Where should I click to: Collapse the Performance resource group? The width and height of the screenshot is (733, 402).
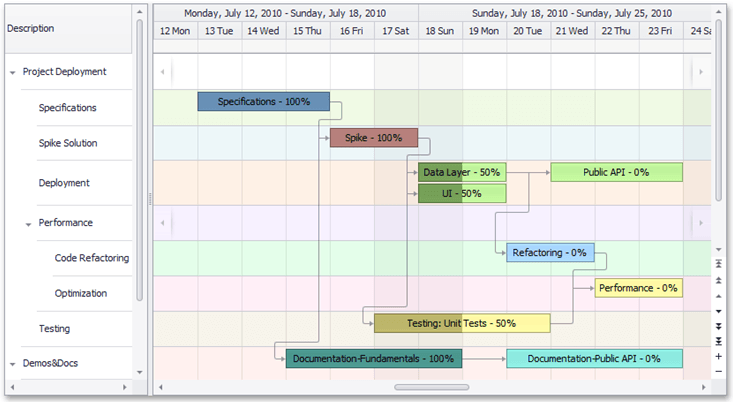(29, 224)
